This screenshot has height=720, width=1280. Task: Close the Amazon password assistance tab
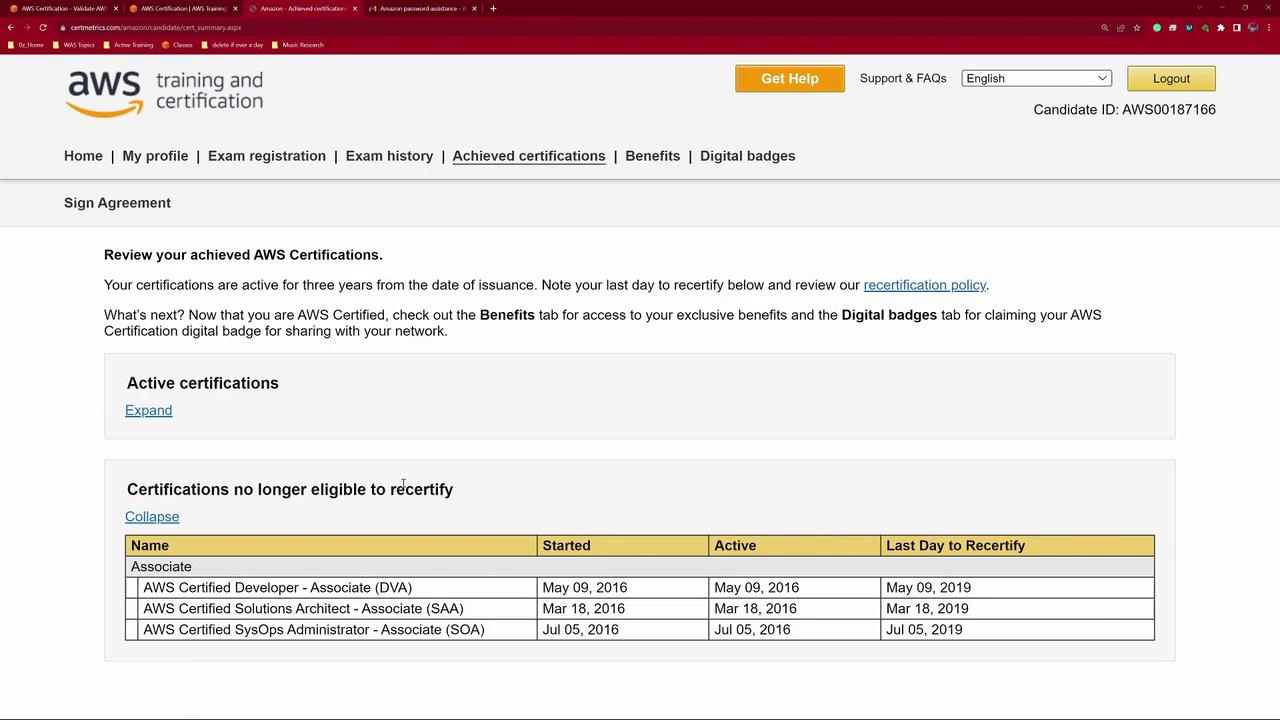tap(474, 9)
